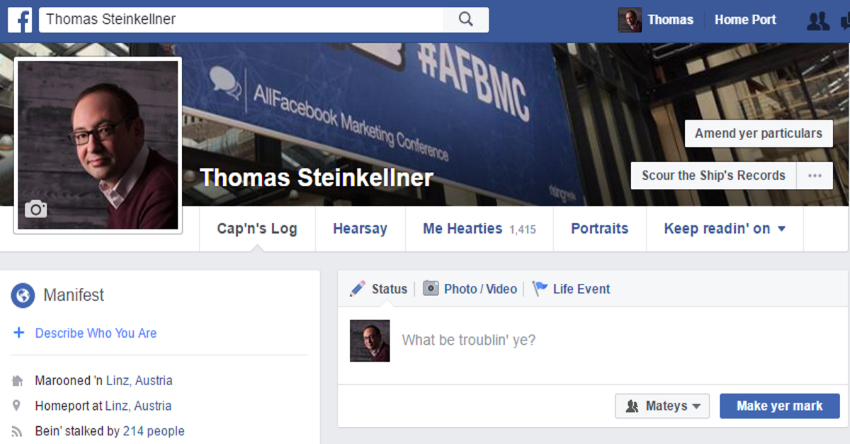Screen dimensions: 850x444
Task: Click the search magnifier icon
Action: coord(465,19)
